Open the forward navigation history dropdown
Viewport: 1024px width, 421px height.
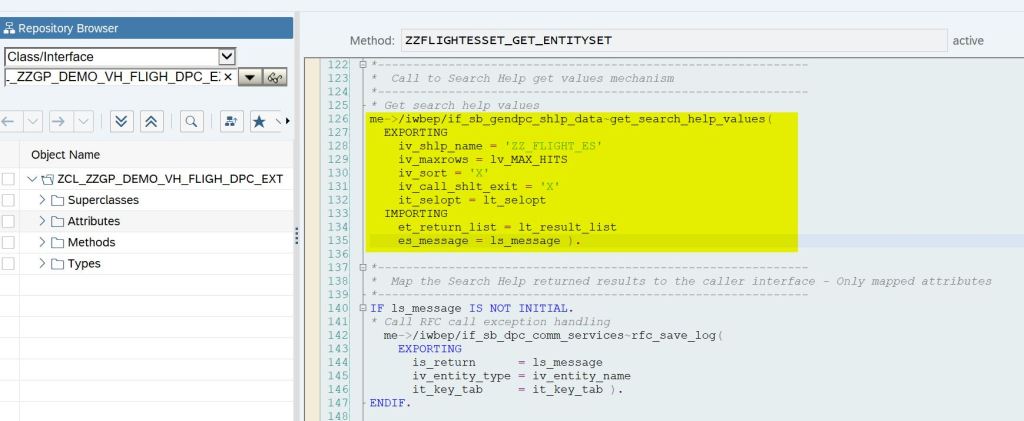click(84, 121)
